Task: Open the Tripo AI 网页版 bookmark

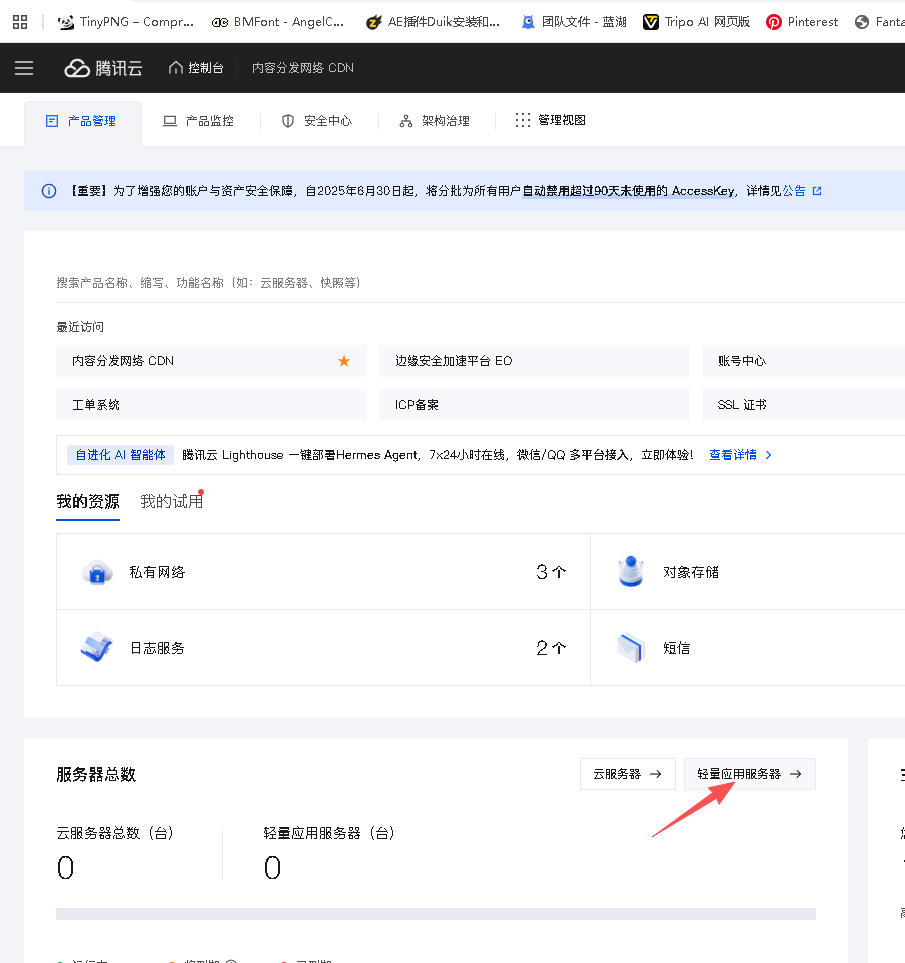Action: coord(696,22)
